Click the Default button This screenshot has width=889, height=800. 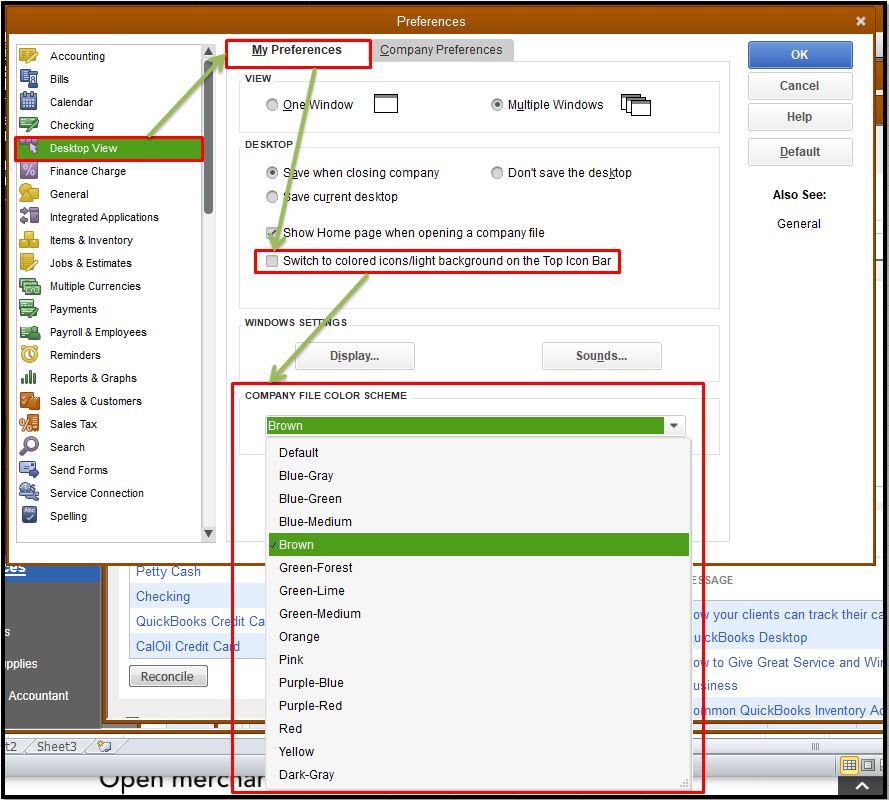click(799, 152)
